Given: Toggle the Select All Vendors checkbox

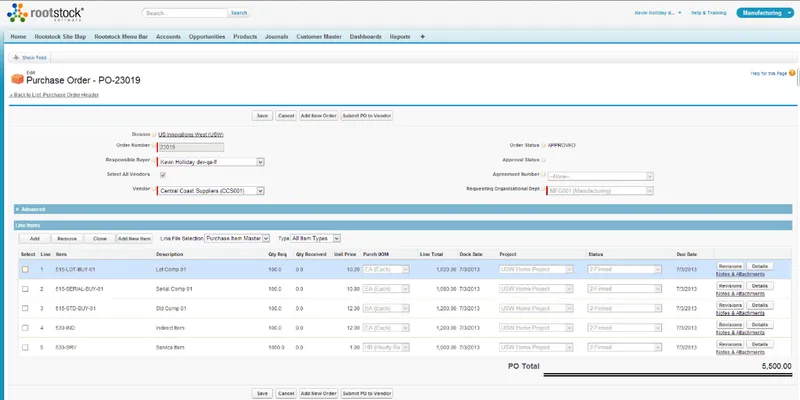Looking at the screenshot, I should [163, 175].
